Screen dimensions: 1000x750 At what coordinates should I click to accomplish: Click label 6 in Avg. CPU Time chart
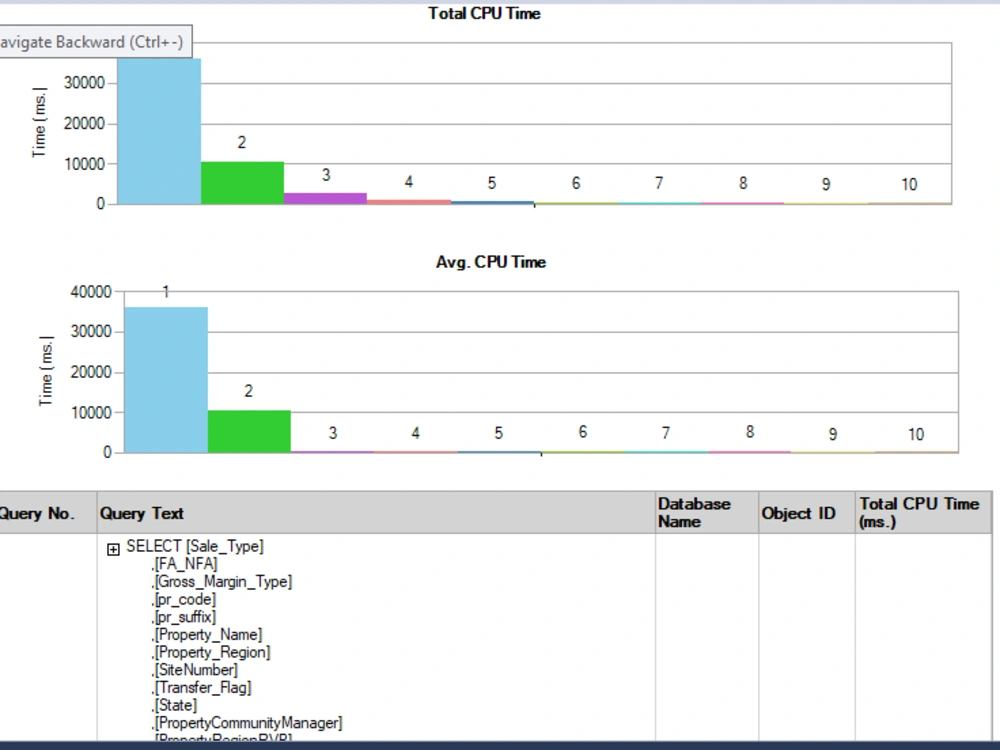click(582, 432)
